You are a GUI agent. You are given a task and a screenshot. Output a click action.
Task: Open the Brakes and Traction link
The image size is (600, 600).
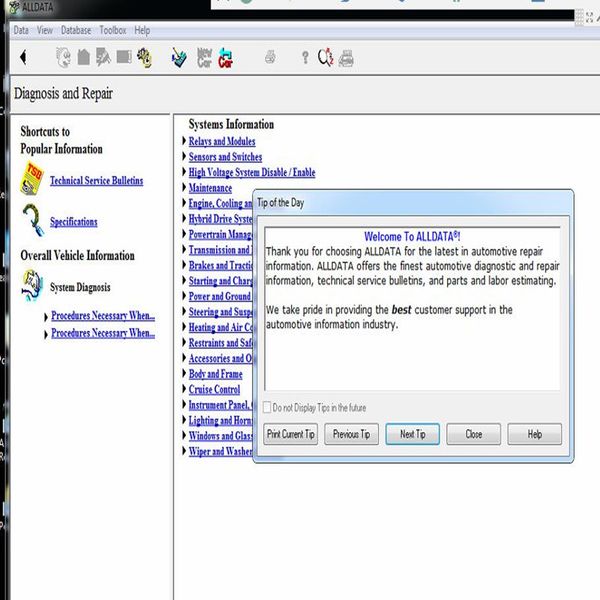[220, 265]
